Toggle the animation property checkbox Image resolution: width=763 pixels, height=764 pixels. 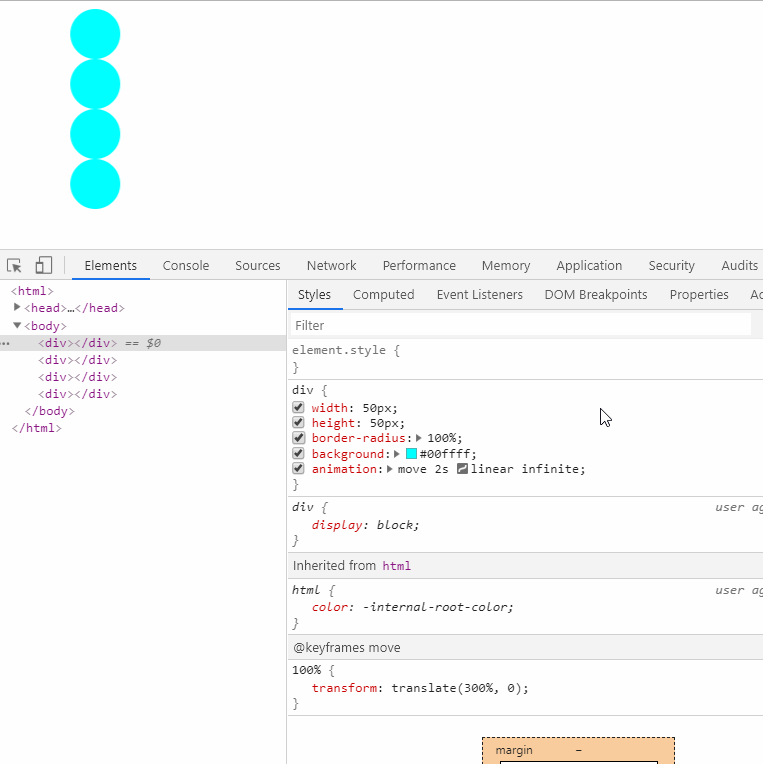(298, 469)
